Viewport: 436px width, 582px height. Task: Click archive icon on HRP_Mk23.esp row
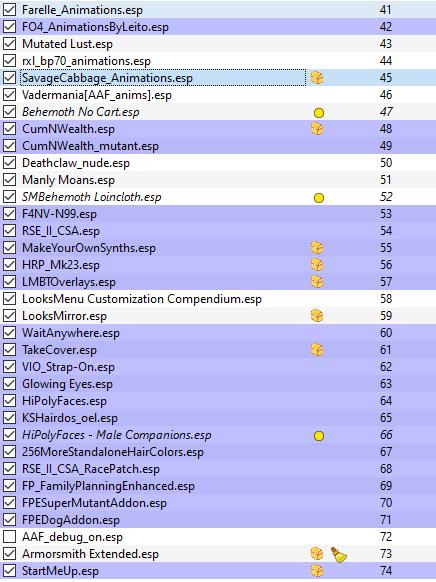click(317, 265)
